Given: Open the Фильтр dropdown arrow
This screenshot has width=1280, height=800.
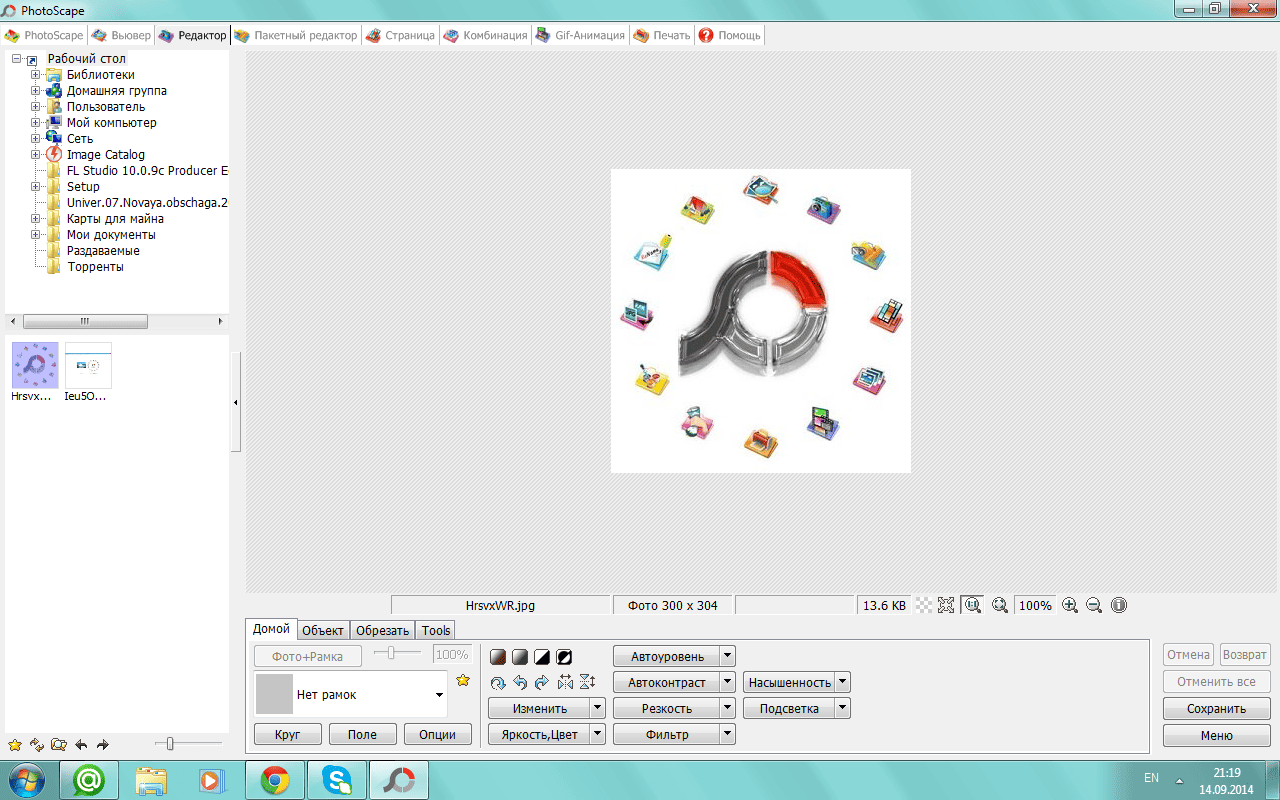Looking at the screenshot, I should click(728, 734).
